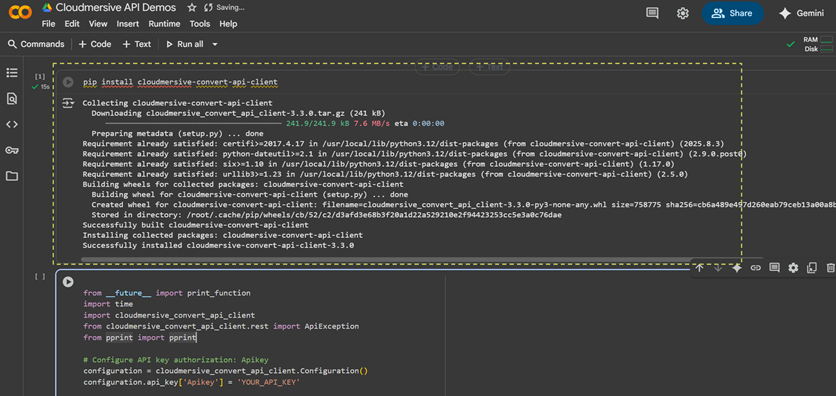Move the cell down
Screen dimensions: 836x396
718,268
